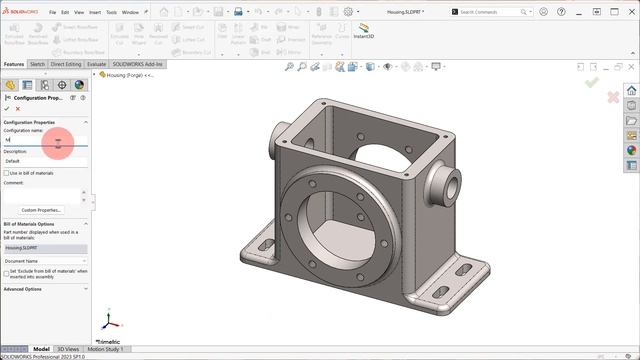Cancel with large red X in viewport corner
Viewport: 640px width, 360px height.
[613, 97]
